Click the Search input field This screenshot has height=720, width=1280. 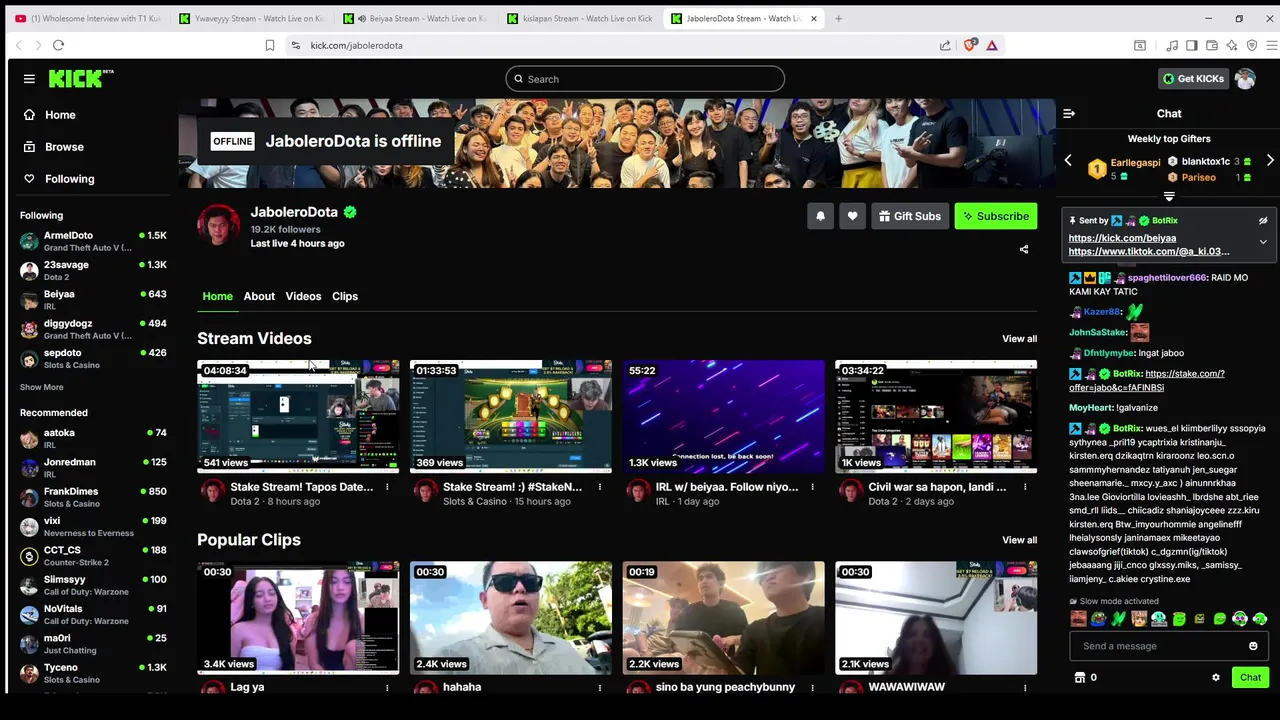point(645,79)
